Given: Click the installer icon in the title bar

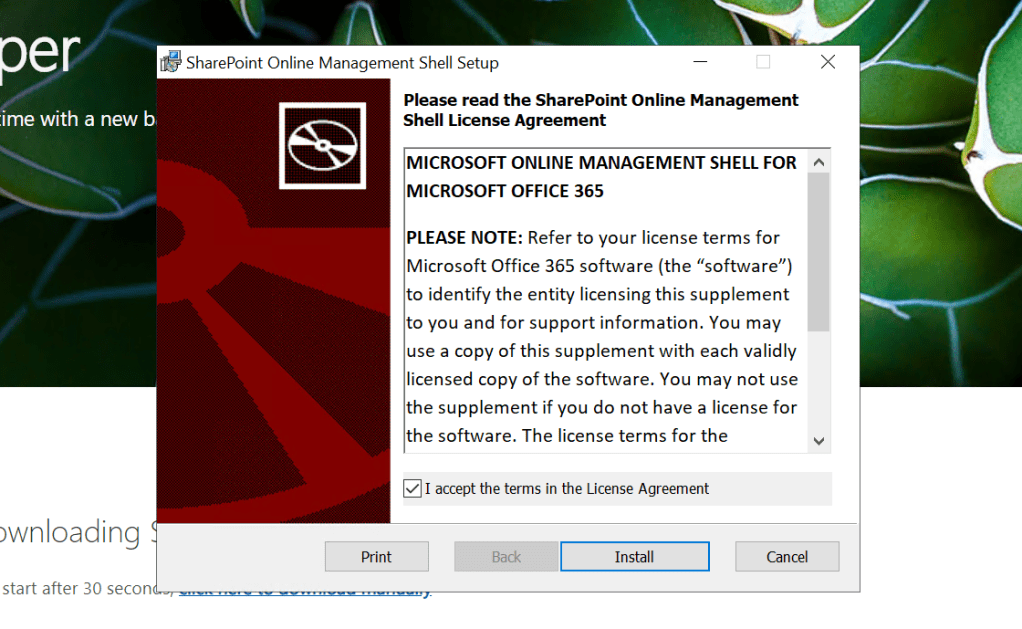Looking at the screenshot, I should point(171,62).
